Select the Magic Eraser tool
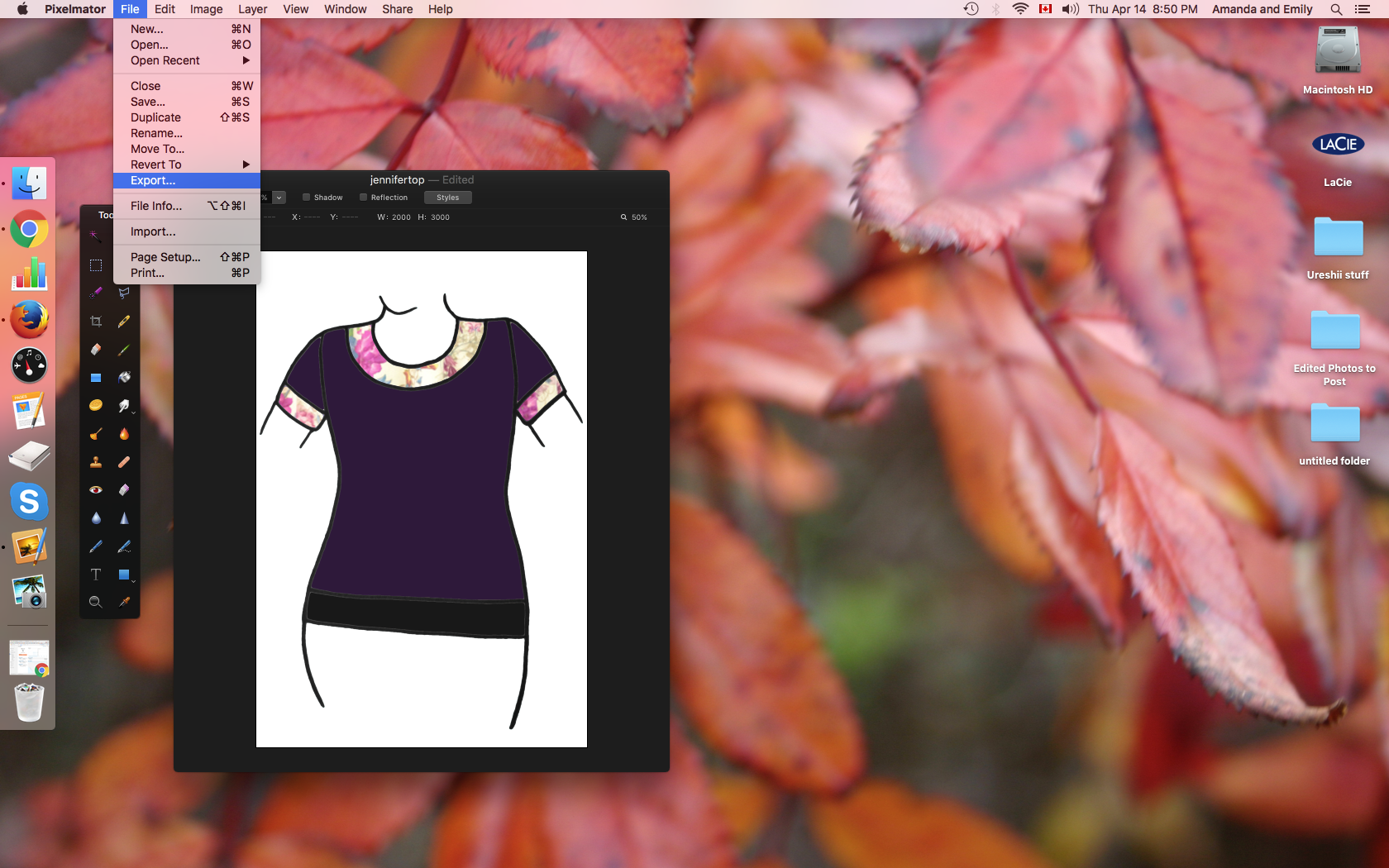1389x868 pixels. click(124, 489)
